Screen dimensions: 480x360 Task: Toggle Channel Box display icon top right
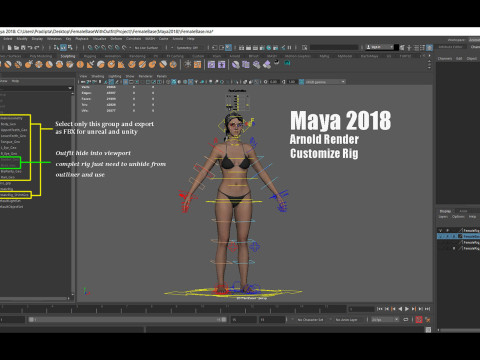429,48
